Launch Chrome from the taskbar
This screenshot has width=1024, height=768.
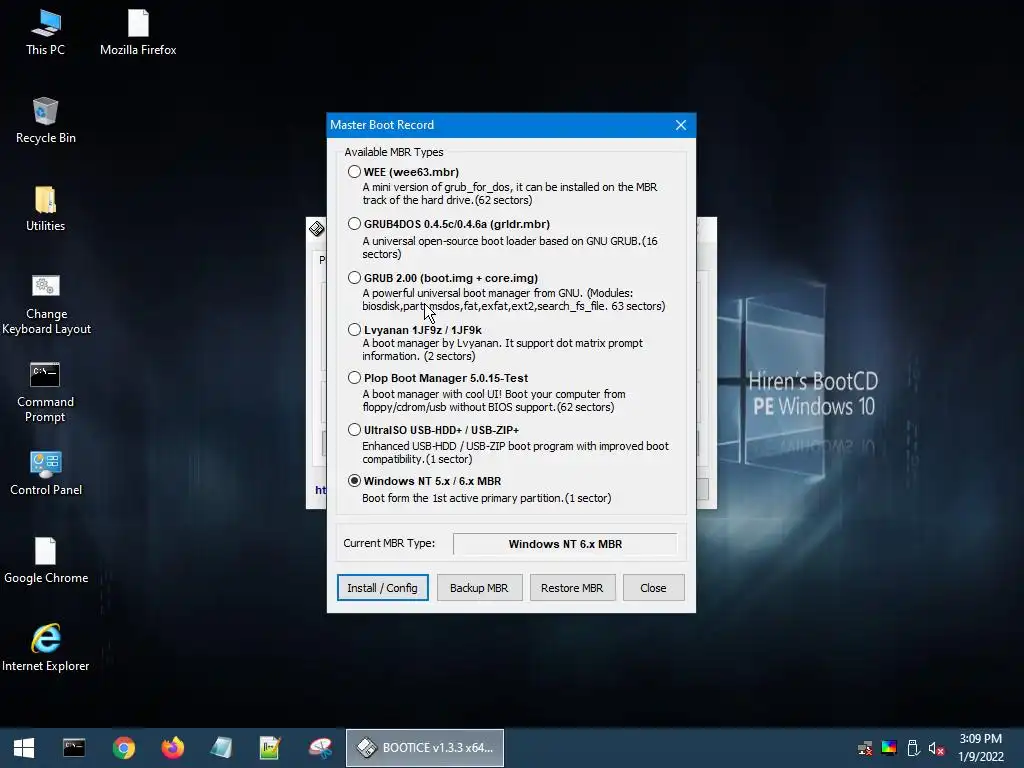123,748
